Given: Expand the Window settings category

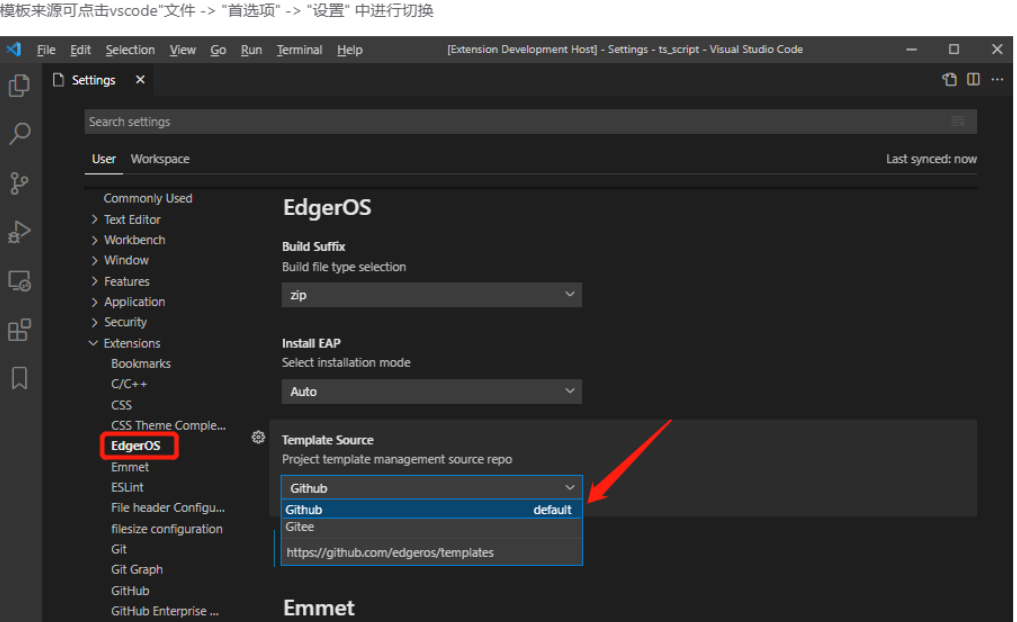Looking at the screenshot, I should (126, 260).
